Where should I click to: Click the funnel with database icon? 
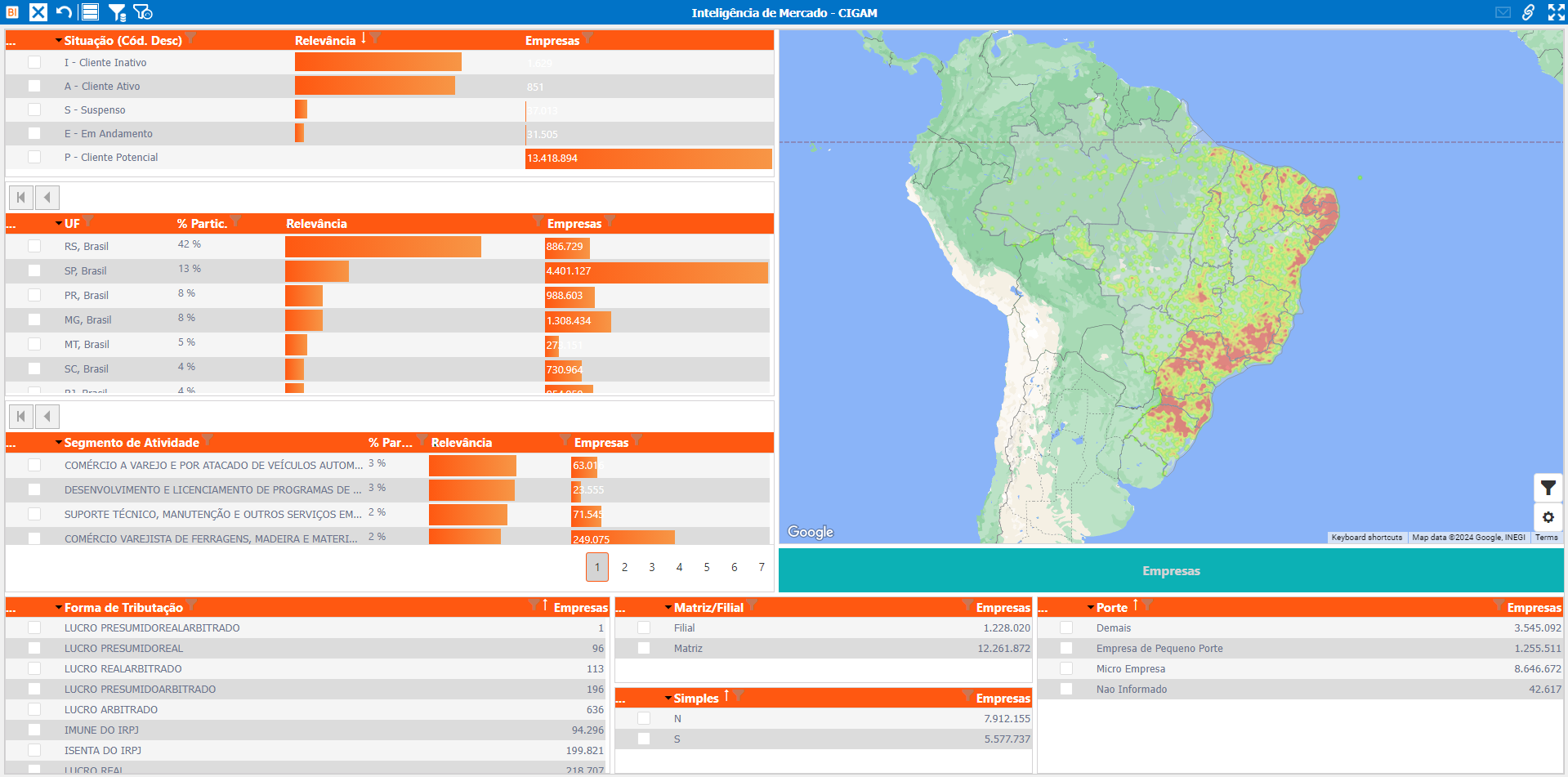117,12
